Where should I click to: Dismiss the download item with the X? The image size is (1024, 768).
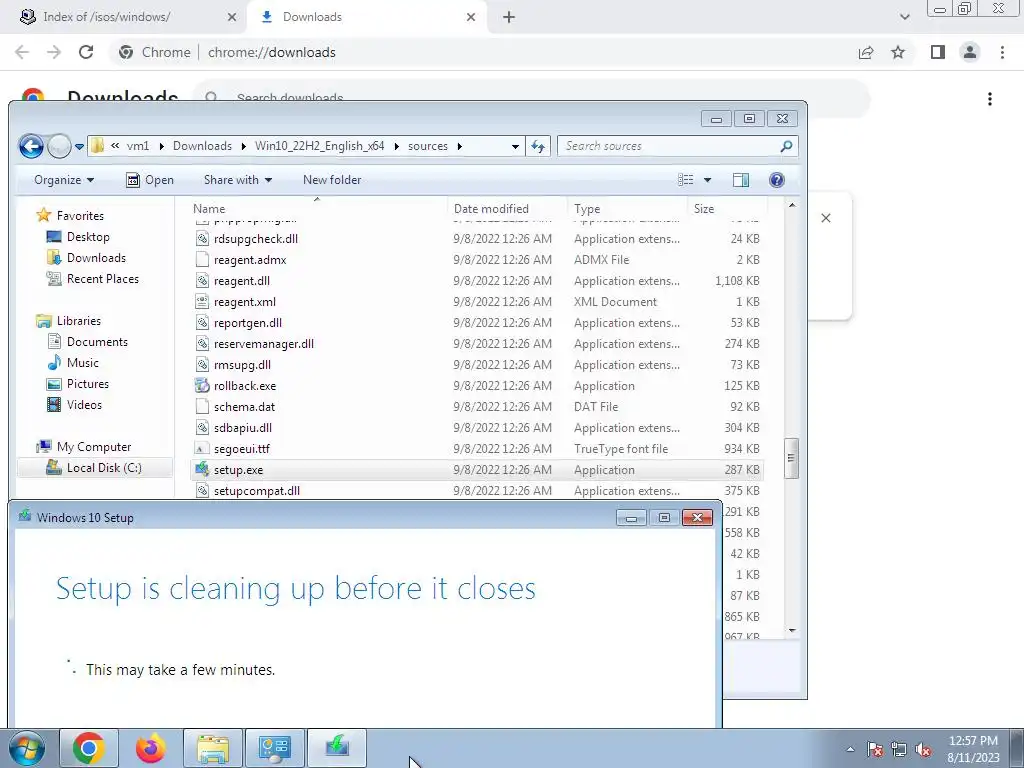(825, 218)
